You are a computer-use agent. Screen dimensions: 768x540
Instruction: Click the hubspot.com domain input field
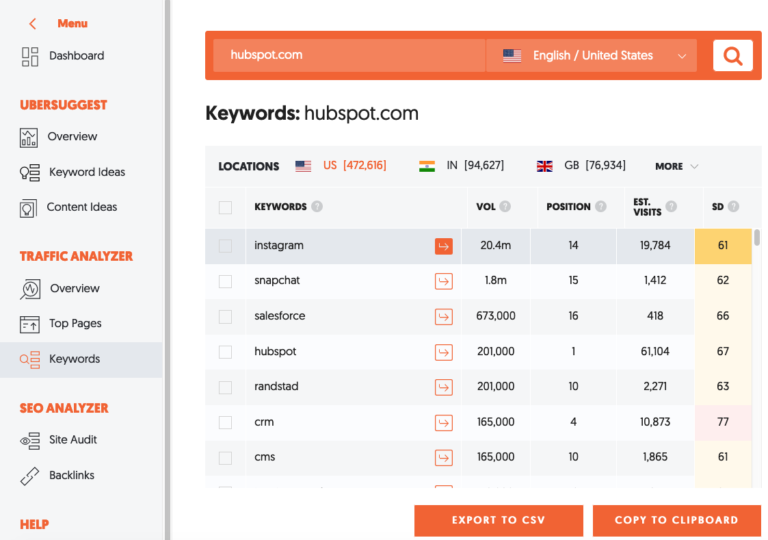pyautogui.click(x=349, y=55)
